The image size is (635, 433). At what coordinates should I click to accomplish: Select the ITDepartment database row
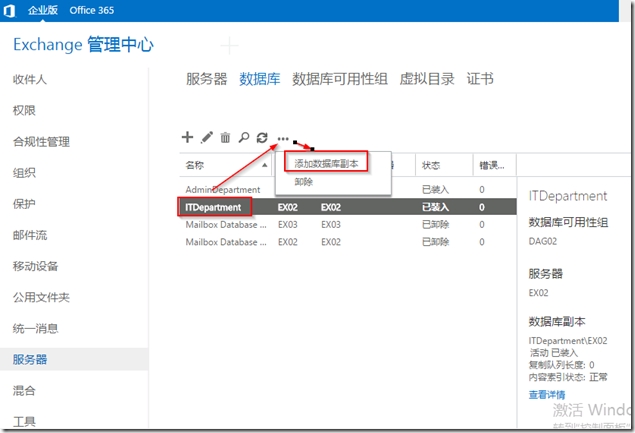click(x=348, y=207)
